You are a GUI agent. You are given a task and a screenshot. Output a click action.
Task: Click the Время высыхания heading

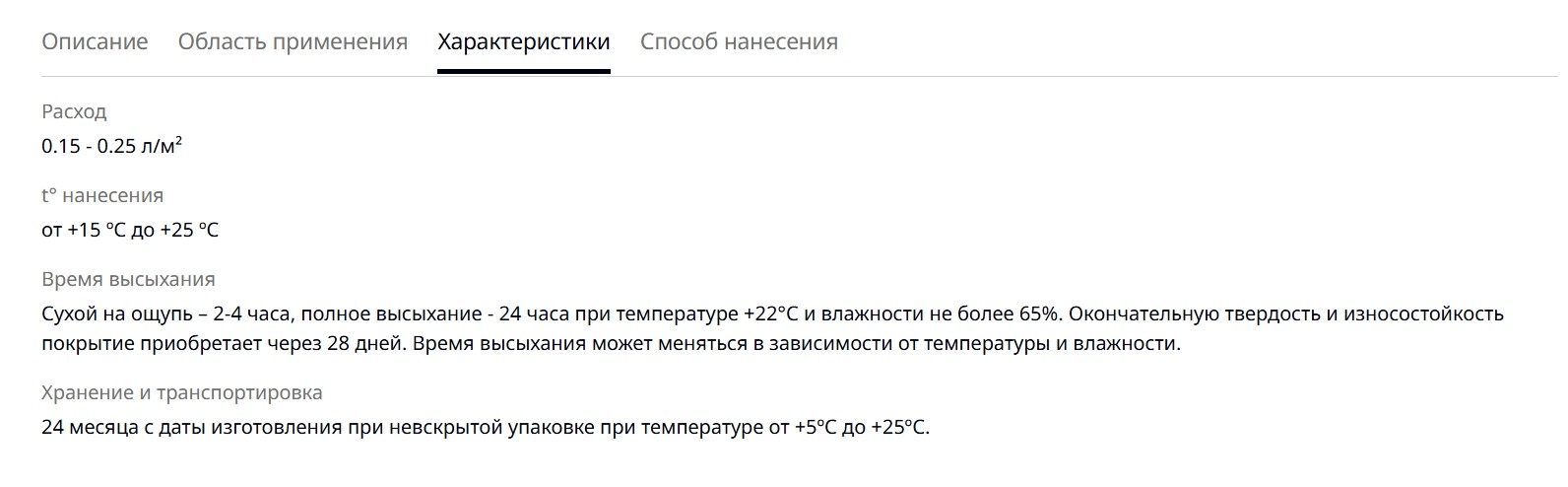pos(128,279)
